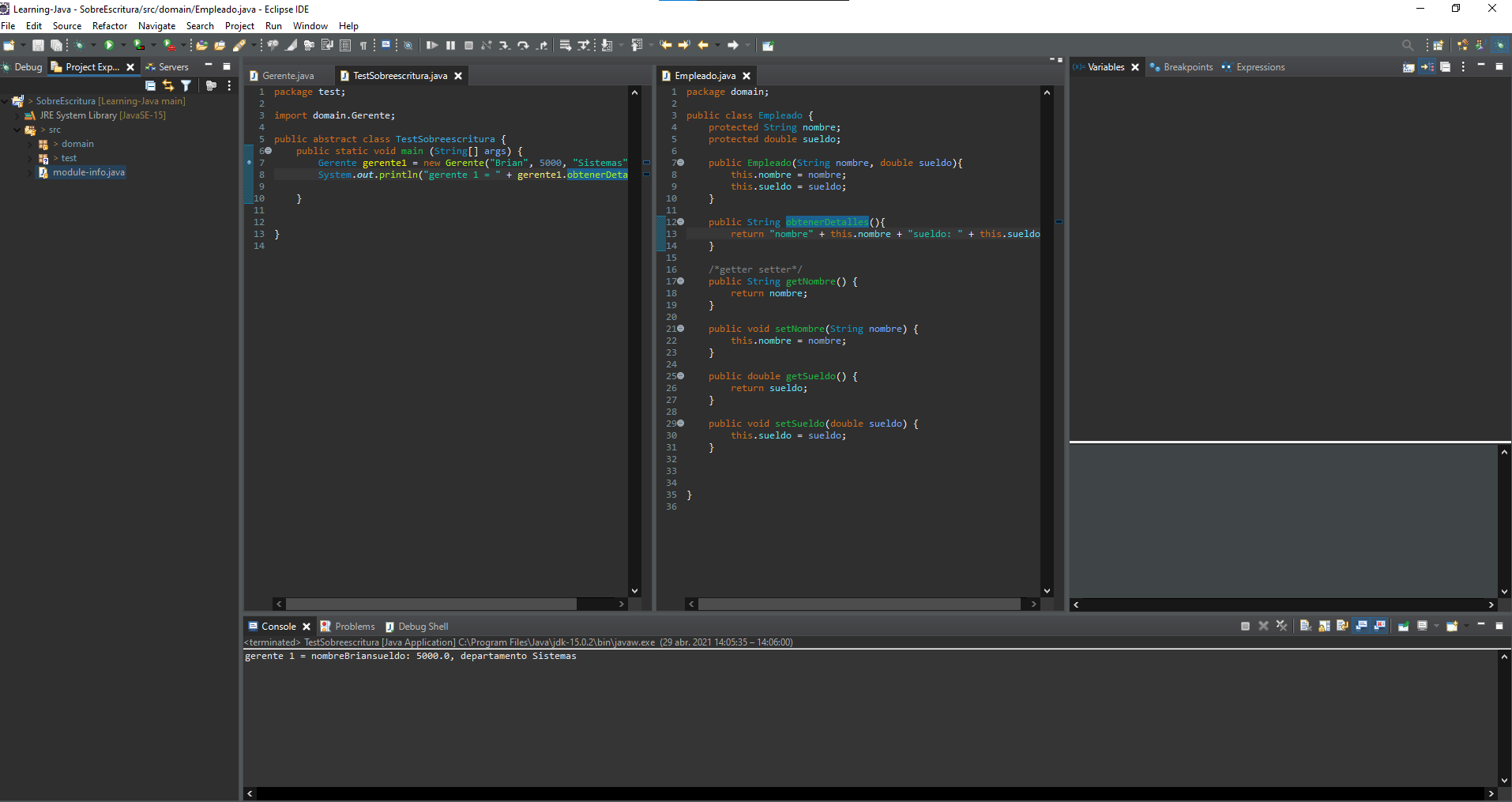
Task: Open the Refactor menu
Action: (x=109, y=26)
